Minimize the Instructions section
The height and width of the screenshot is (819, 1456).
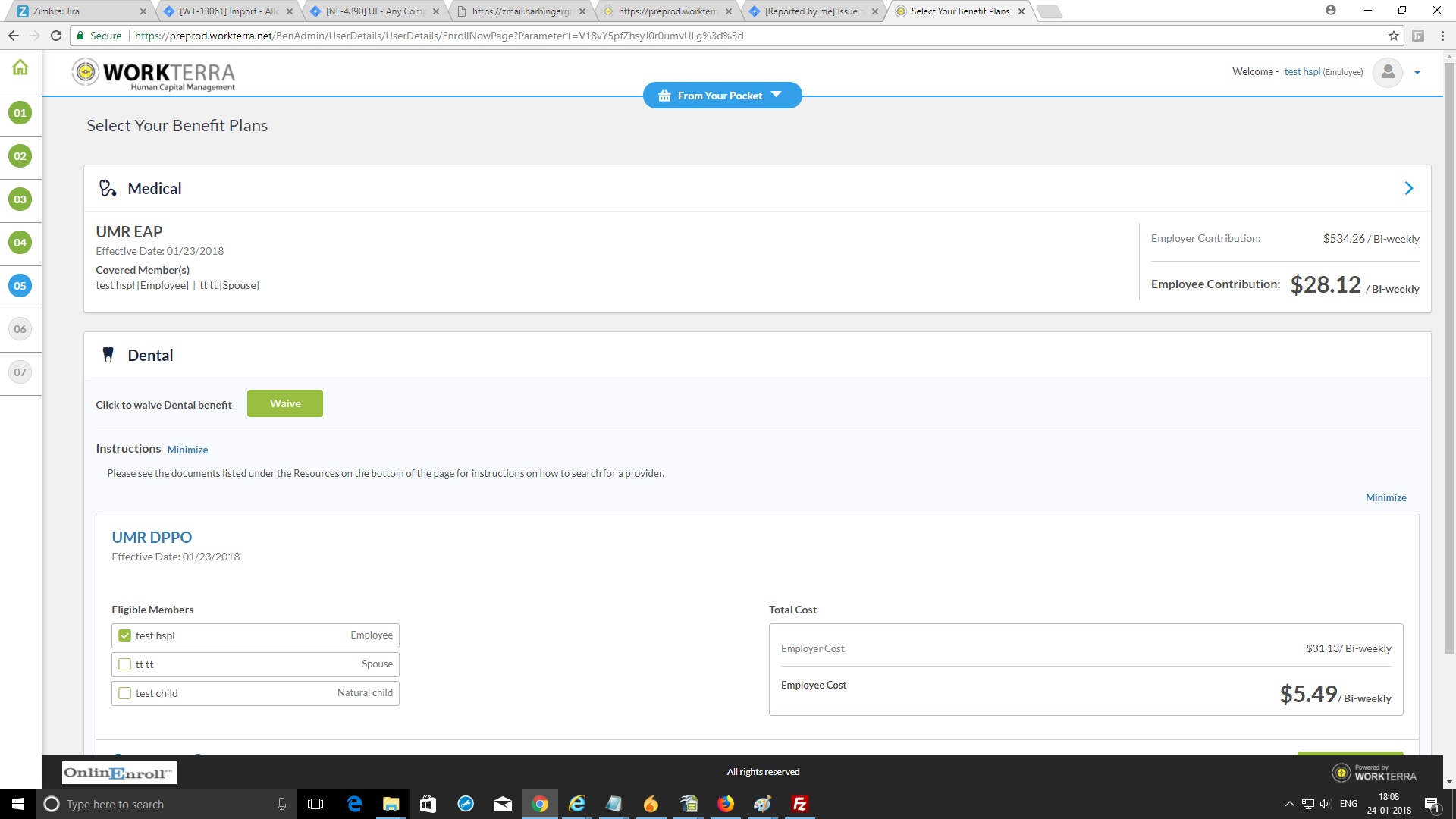click(x=187, y=450)
